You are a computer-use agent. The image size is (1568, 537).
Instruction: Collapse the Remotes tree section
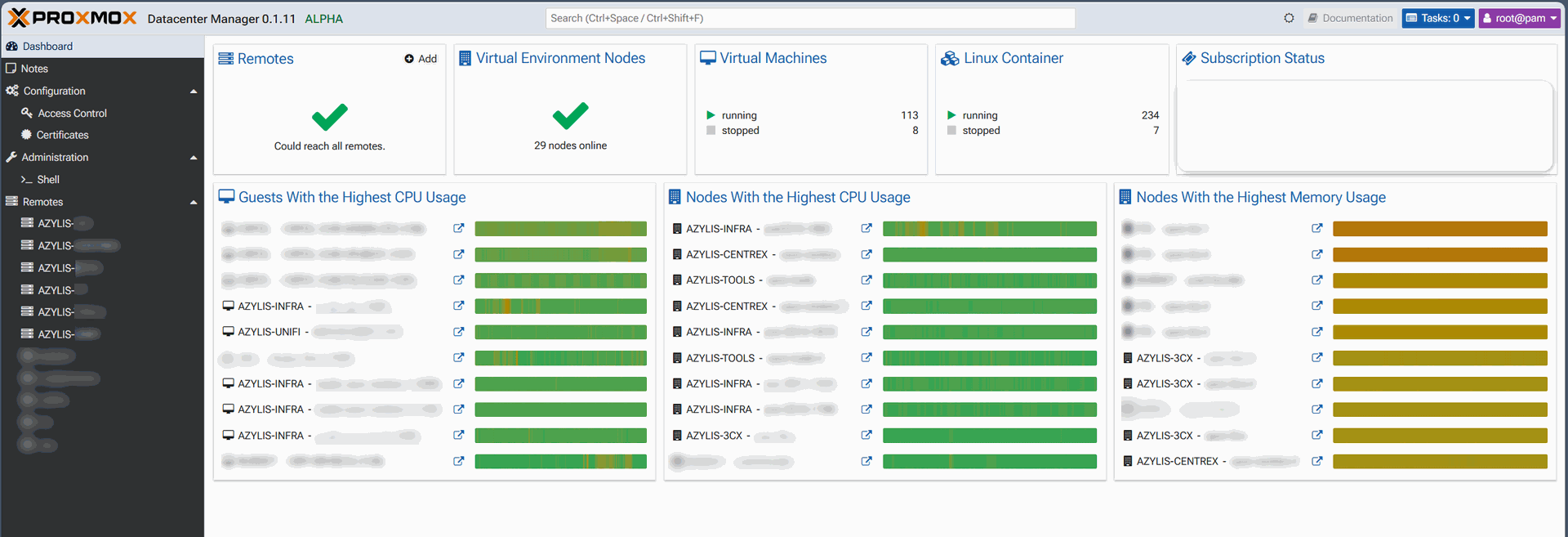[194, 202]
